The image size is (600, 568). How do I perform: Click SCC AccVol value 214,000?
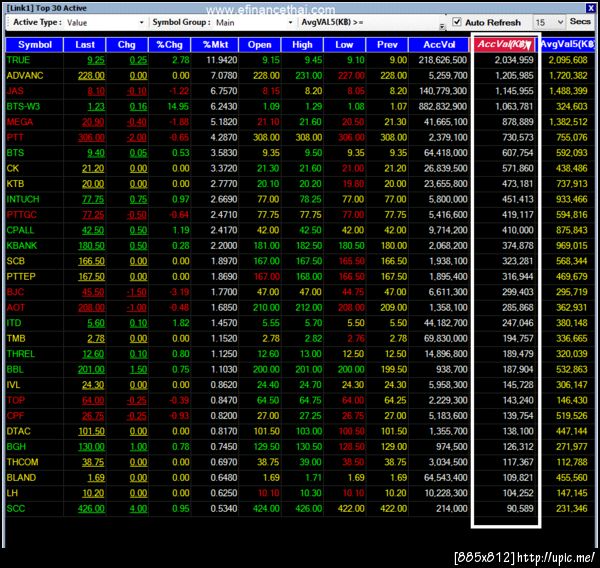click(452, 509)
